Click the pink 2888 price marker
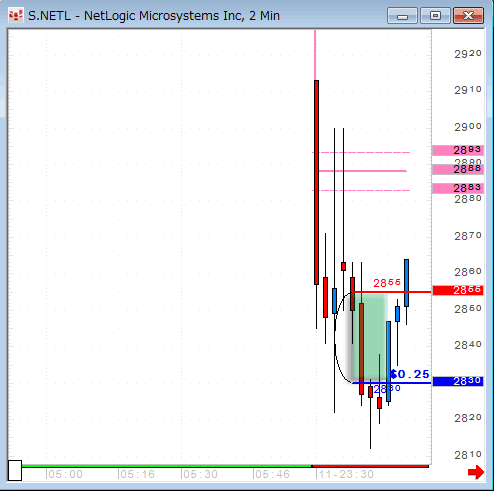The image size is (494, 491). (458, 169)
